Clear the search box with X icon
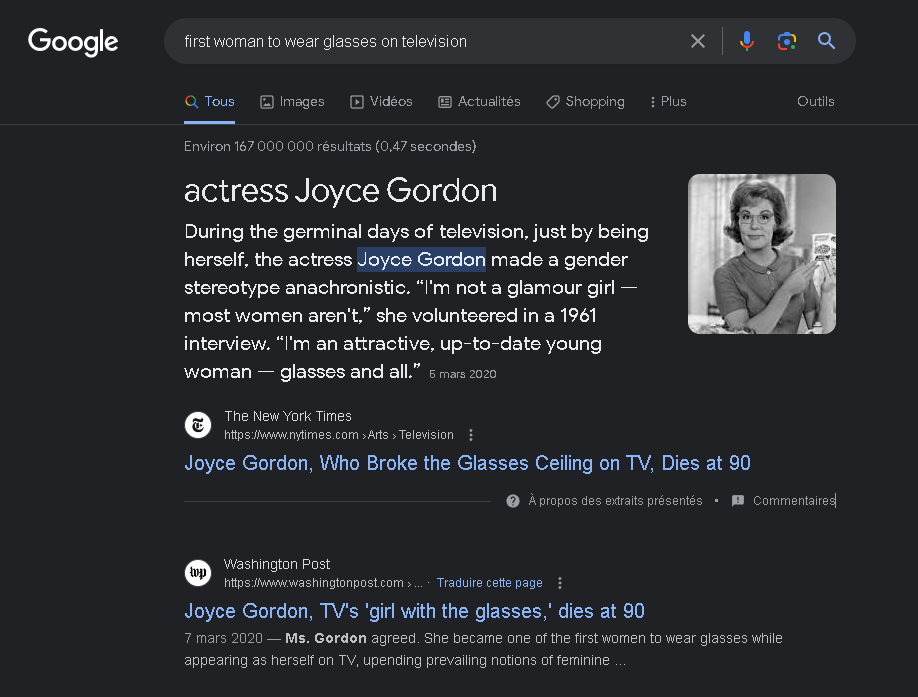The image size is (918, 697). click(698, 41)
